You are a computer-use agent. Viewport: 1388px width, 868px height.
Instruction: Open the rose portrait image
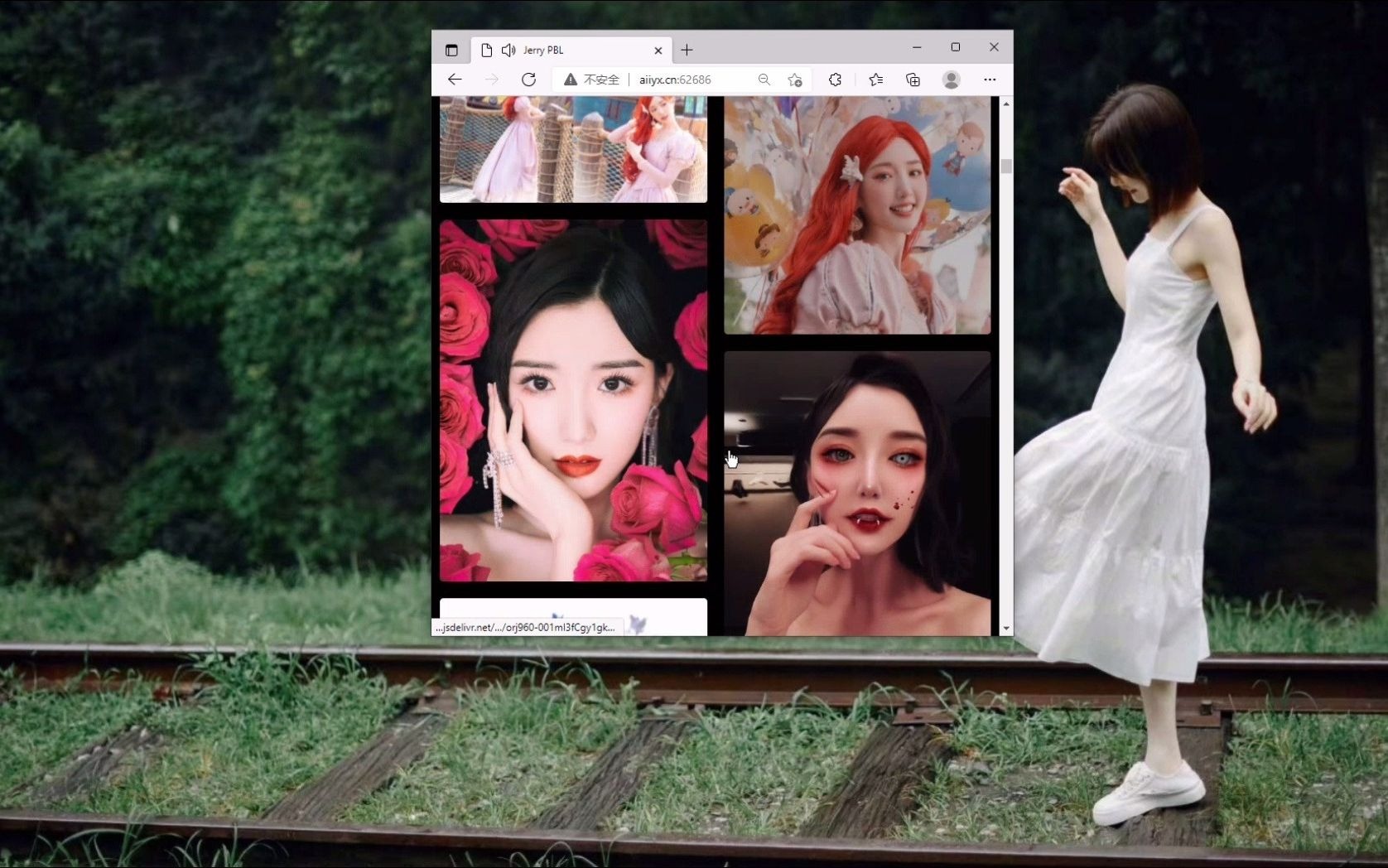point(573,400)
